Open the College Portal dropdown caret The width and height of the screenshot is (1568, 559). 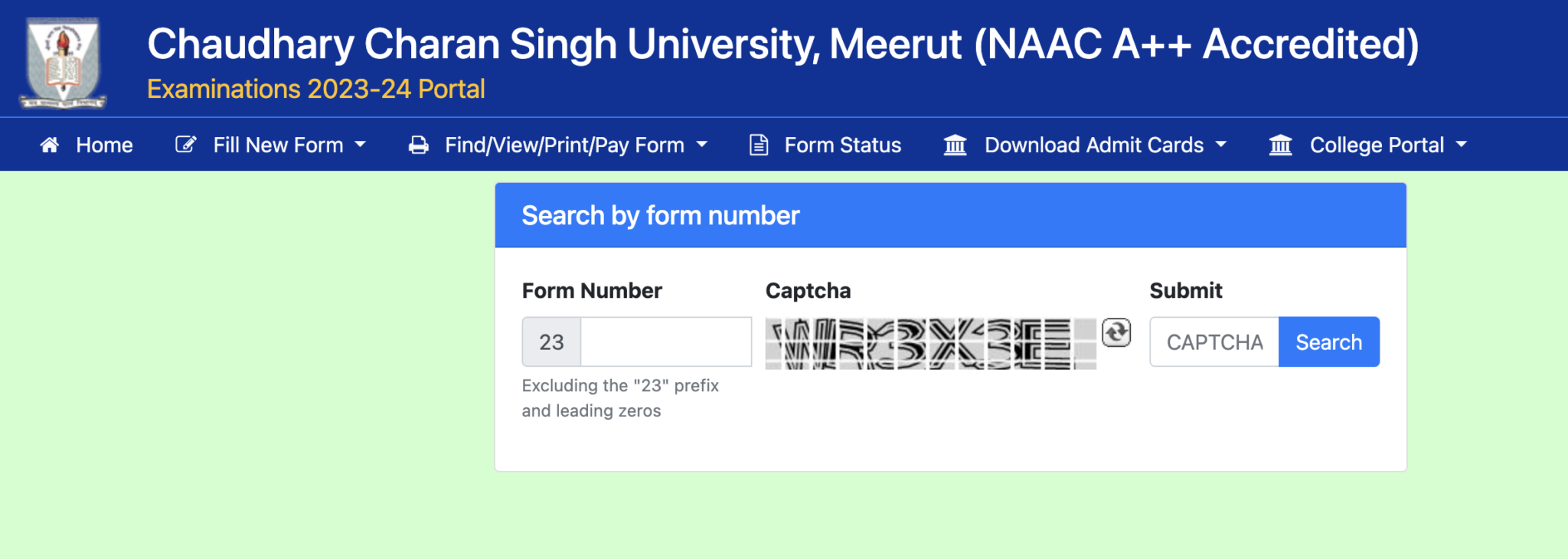[x=1462, y=145]
